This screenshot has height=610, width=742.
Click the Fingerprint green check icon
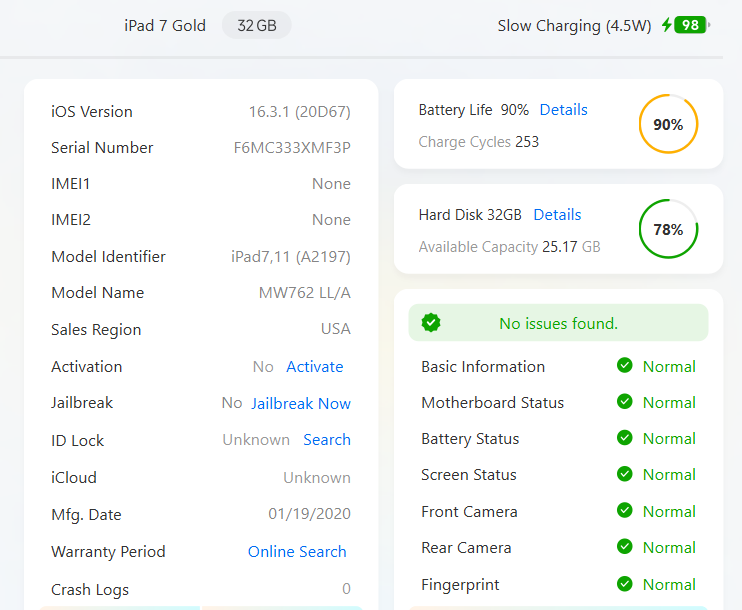pyautogui.click(x=625, y=583)
